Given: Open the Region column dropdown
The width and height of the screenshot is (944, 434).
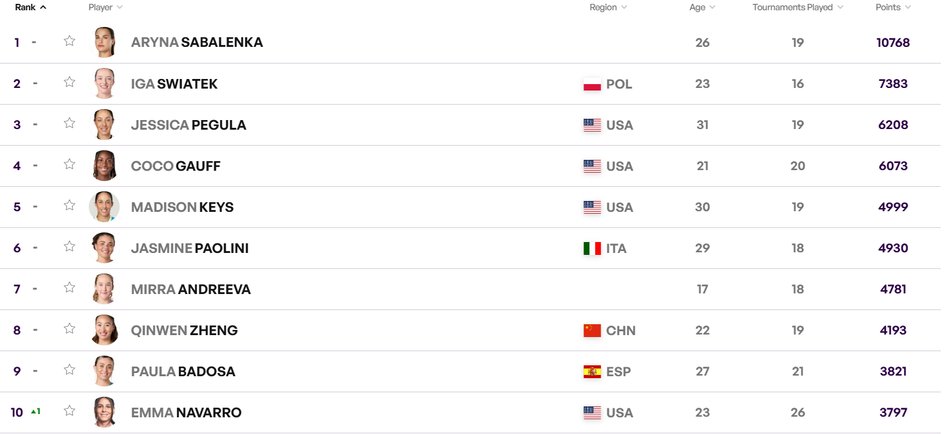Looking at the screenshot, I should [624, 7].
